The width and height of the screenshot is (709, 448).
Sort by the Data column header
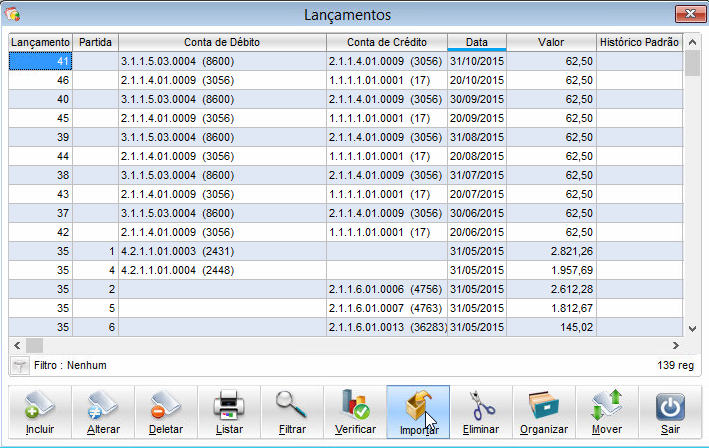coord(477,43)
